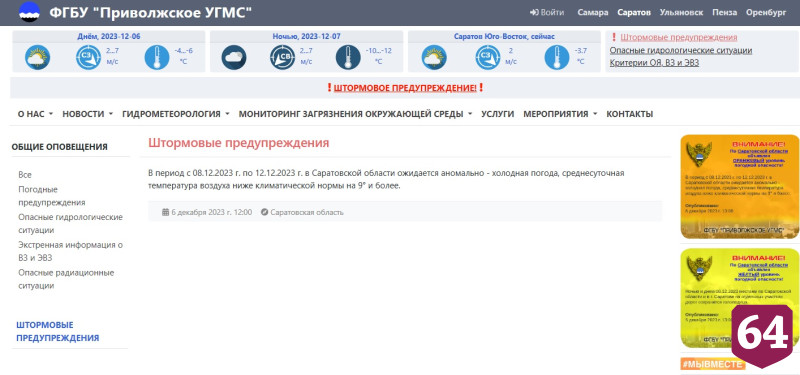Viewport: 800px width, 375px height.
Task: Expand the О НАС dropdown menu
Action: (35, 114)
